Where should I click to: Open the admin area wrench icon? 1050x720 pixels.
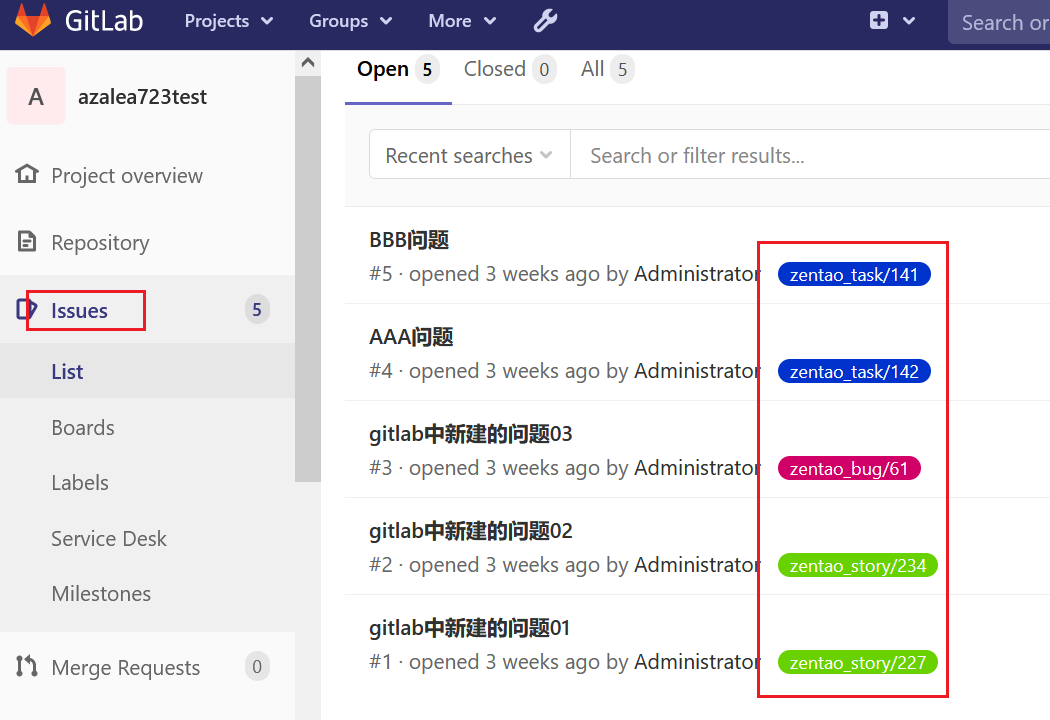(545, 21)
